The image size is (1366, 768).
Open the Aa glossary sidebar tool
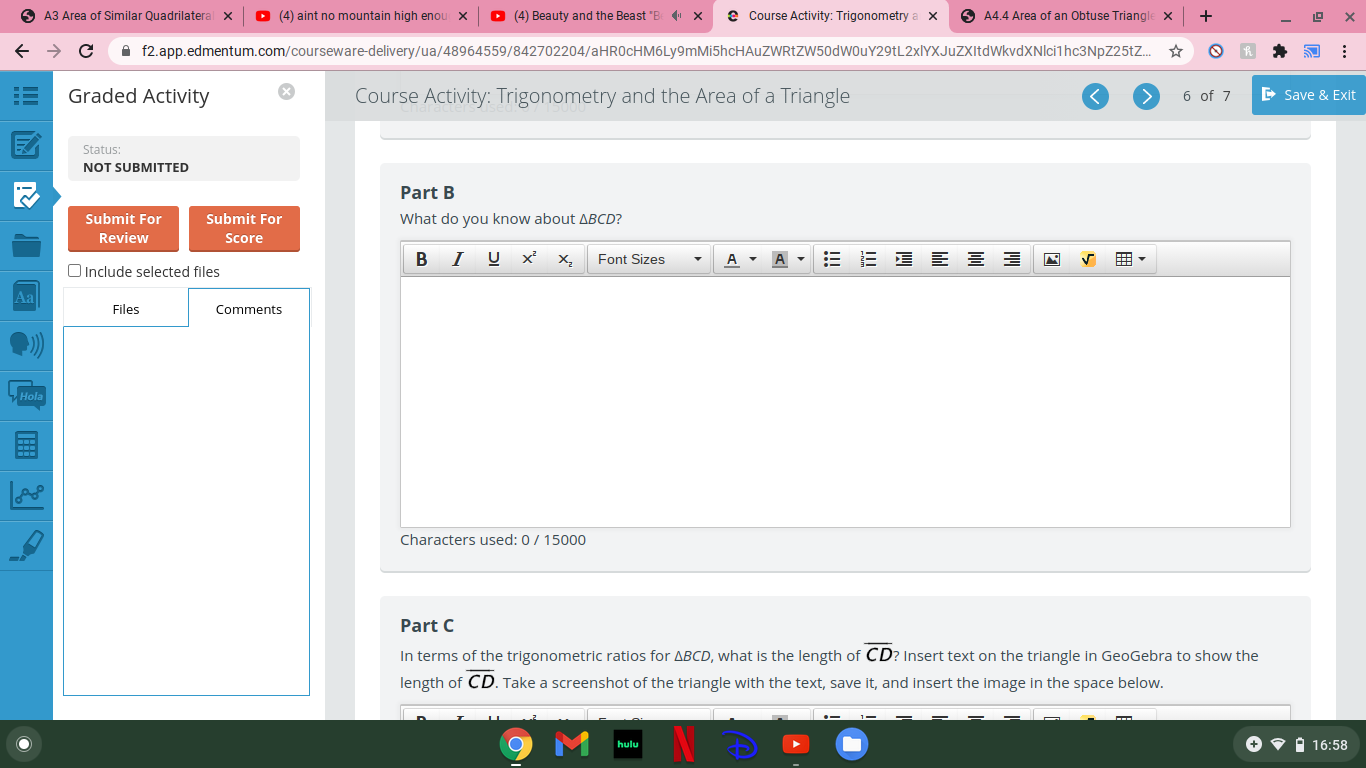25,296
